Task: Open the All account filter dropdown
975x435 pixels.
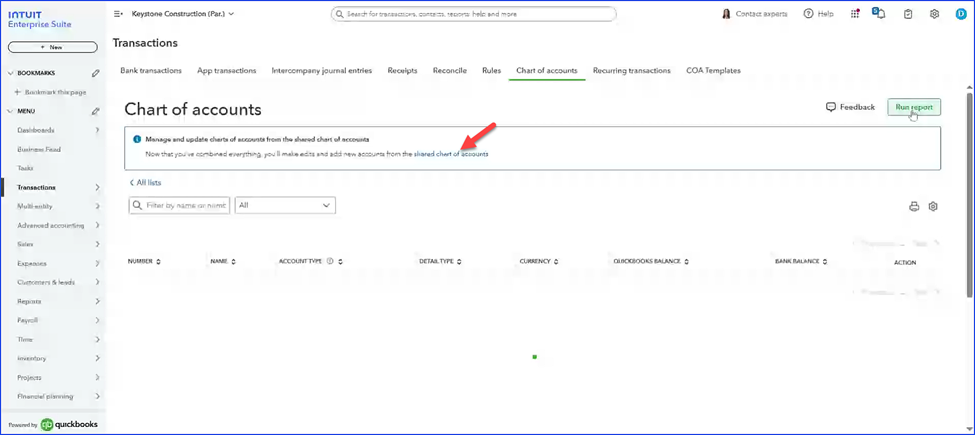Action: (x=285, y=206)
